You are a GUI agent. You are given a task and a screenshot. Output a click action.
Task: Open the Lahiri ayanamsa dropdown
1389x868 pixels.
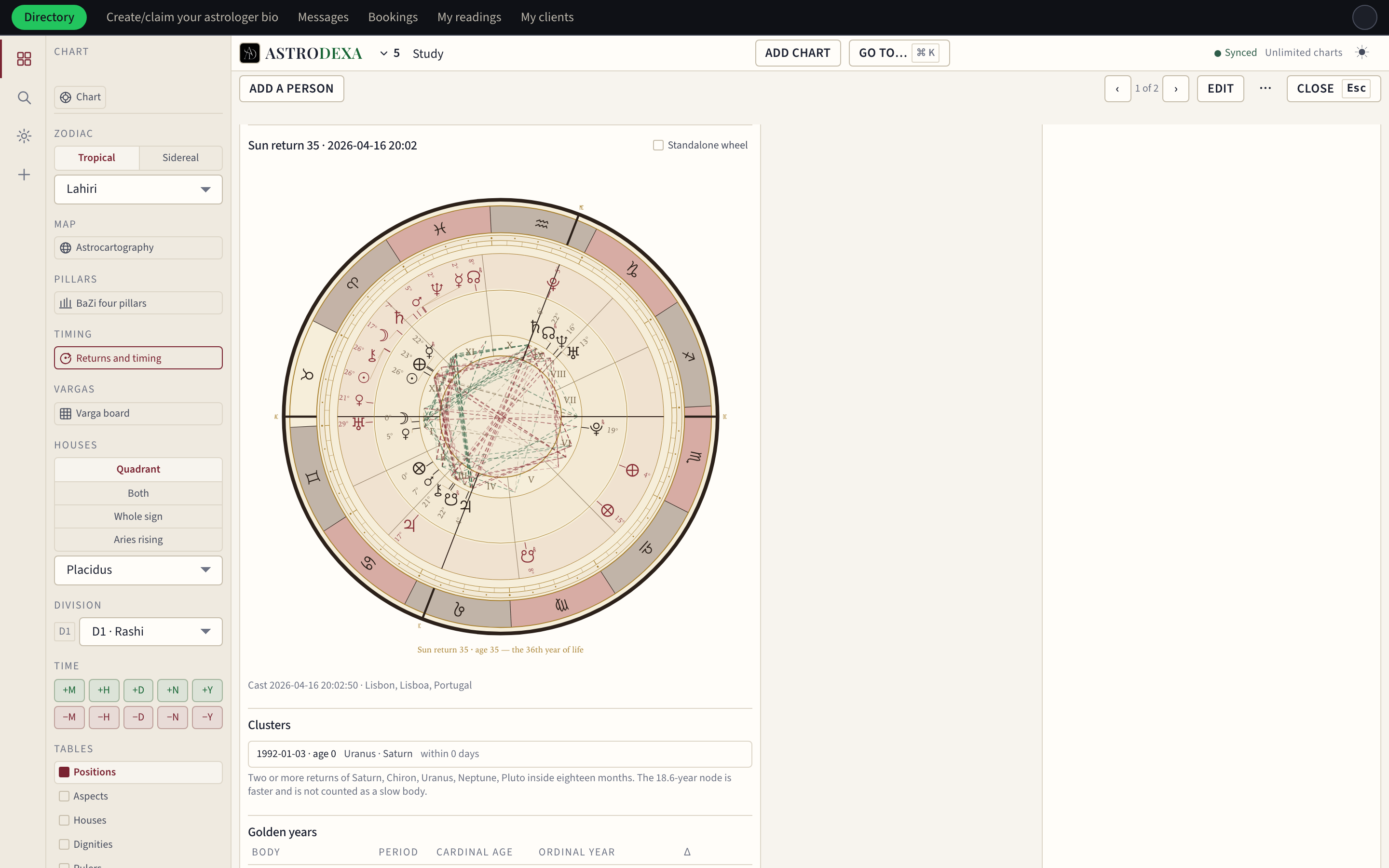coord(138,190)
